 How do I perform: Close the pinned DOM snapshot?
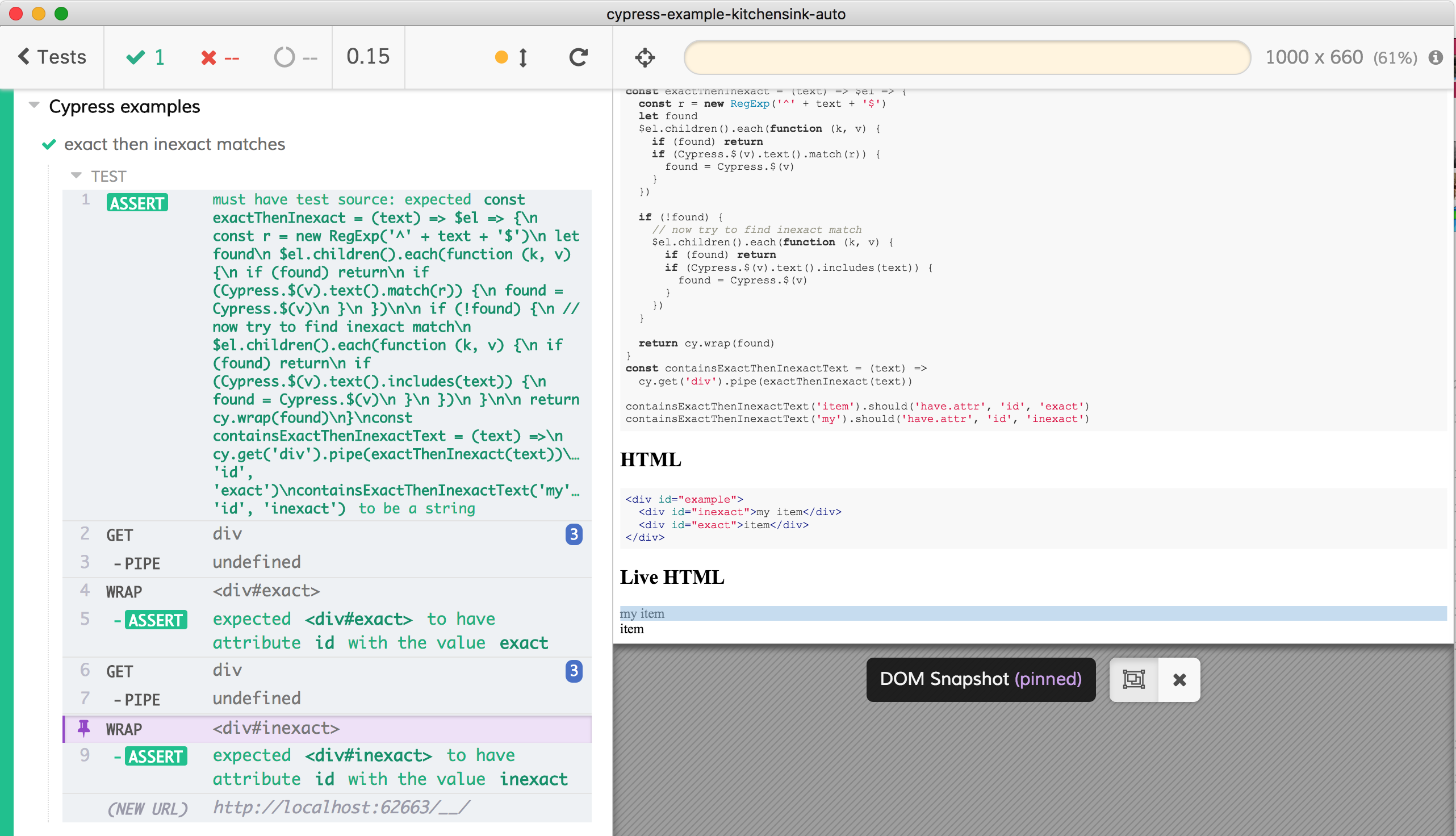1179,680
